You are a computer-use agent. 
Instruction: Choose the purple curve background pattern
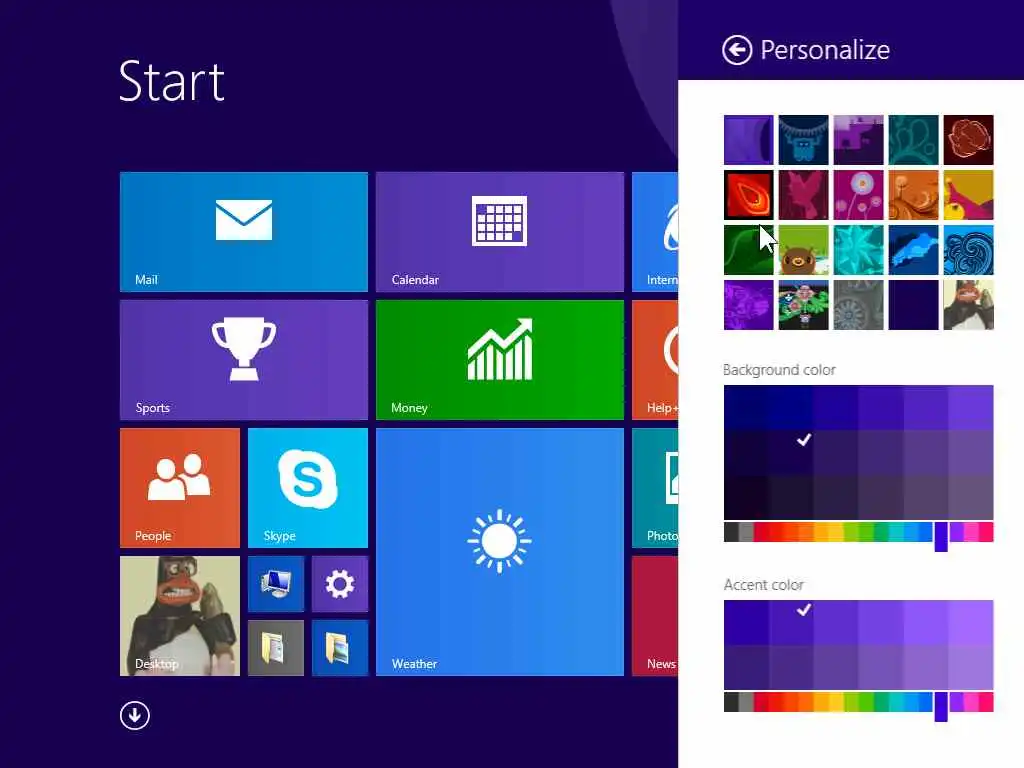(x=748, y=140)
